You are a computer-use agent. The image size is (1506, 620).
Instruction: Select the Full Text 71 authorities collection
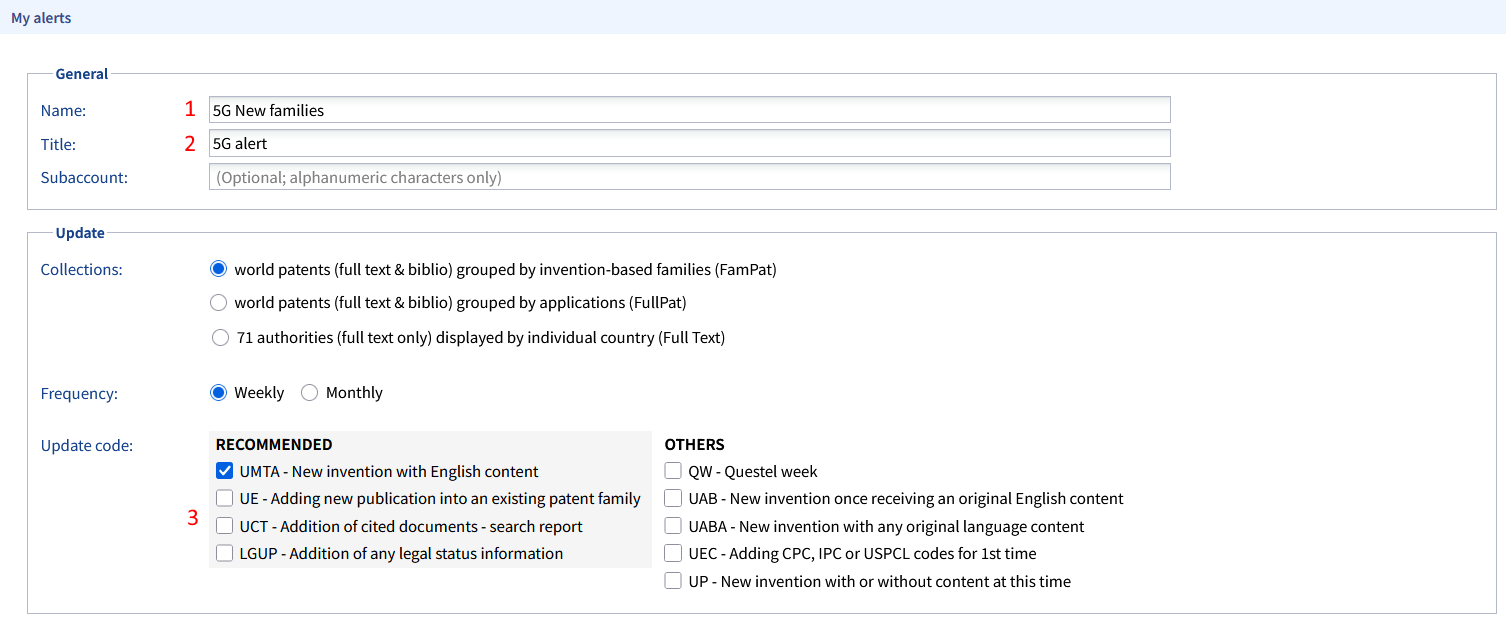220,338
